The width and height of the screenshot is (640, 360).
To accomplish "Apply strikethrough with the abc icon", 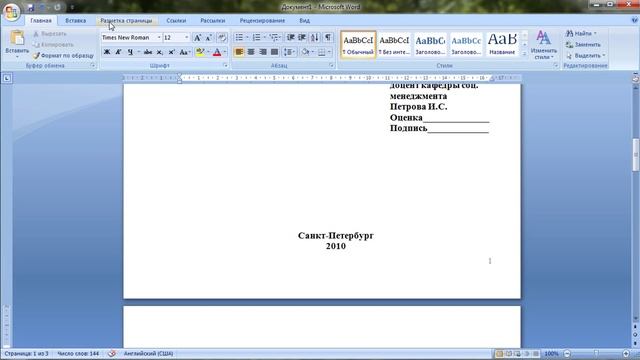I will (x=148, y=52).
